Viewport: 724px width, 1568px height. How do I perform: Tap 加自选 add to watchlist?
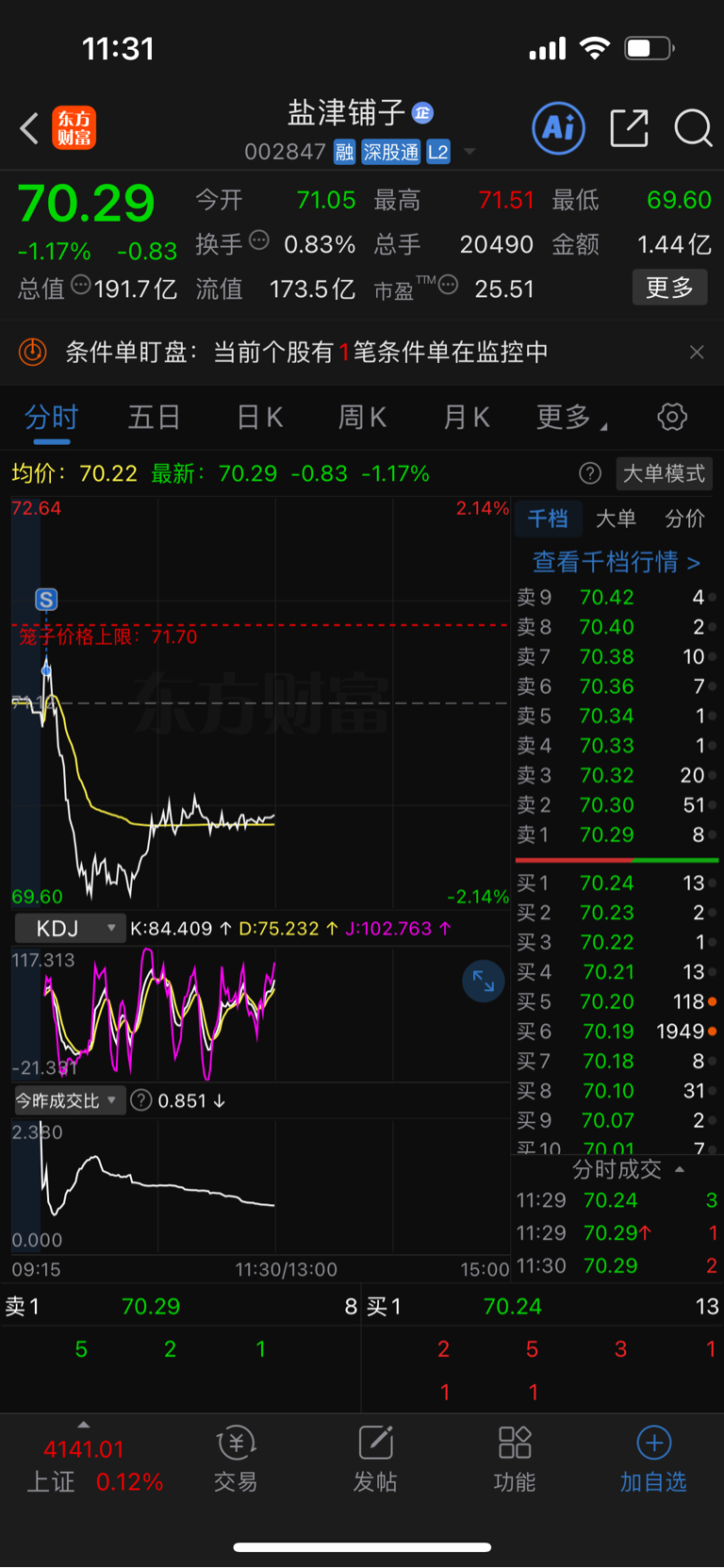[653, 1460]
